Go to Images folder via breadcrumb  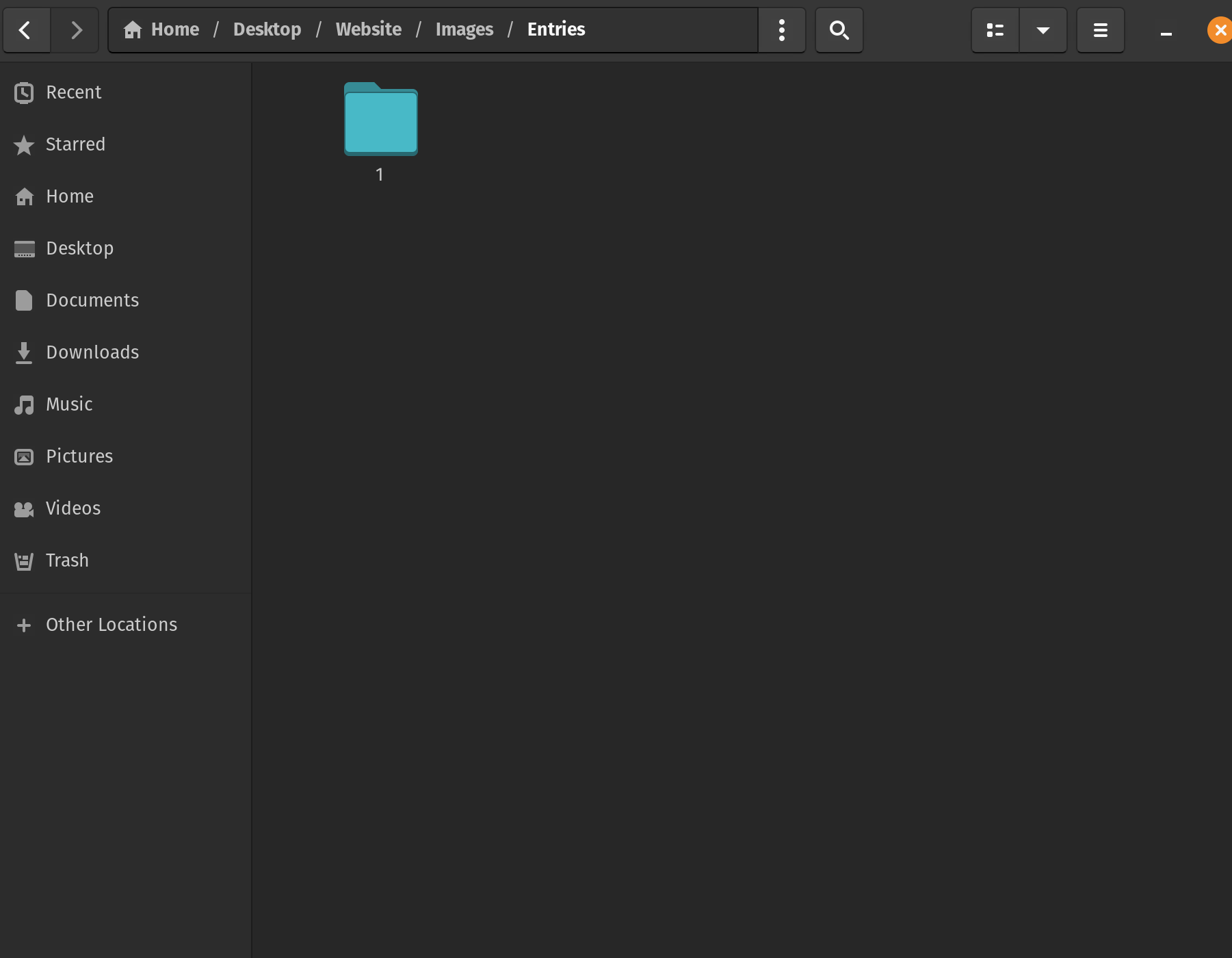[464, 29]
